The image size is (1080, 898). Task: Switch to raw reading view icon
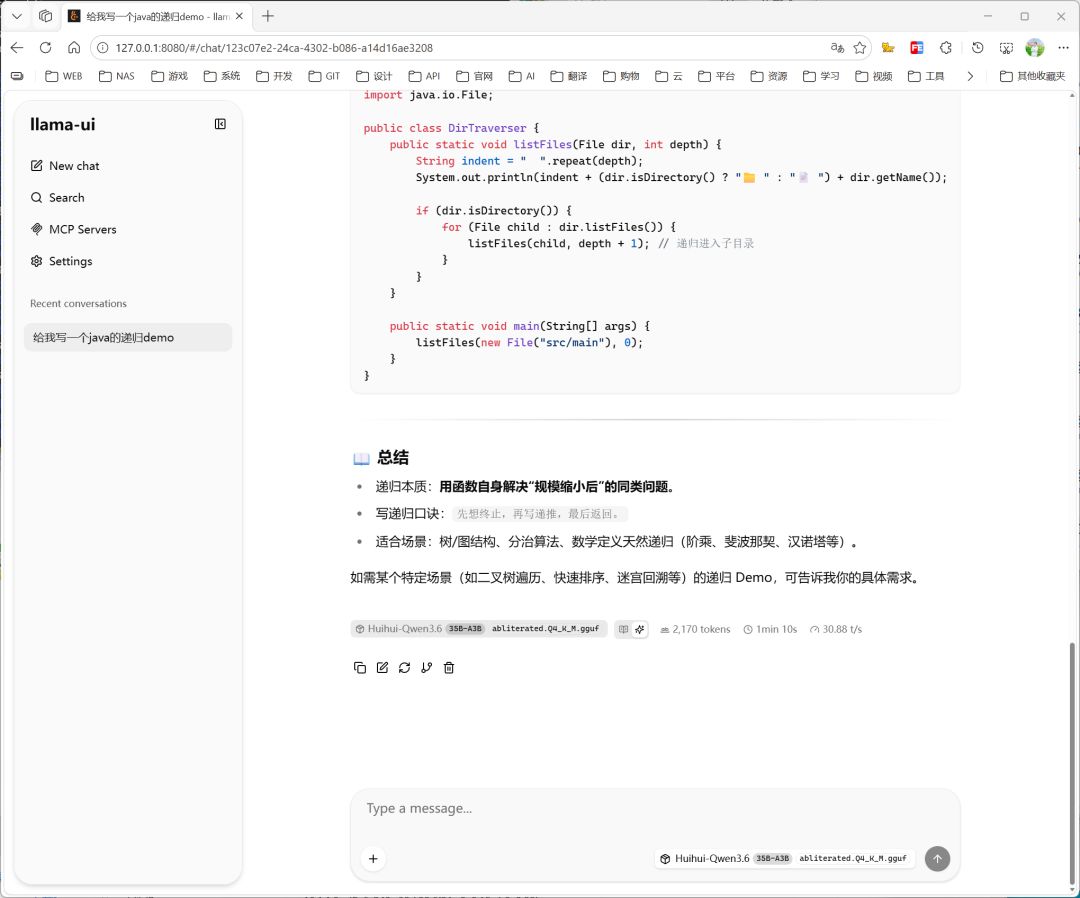pos(623,629)
